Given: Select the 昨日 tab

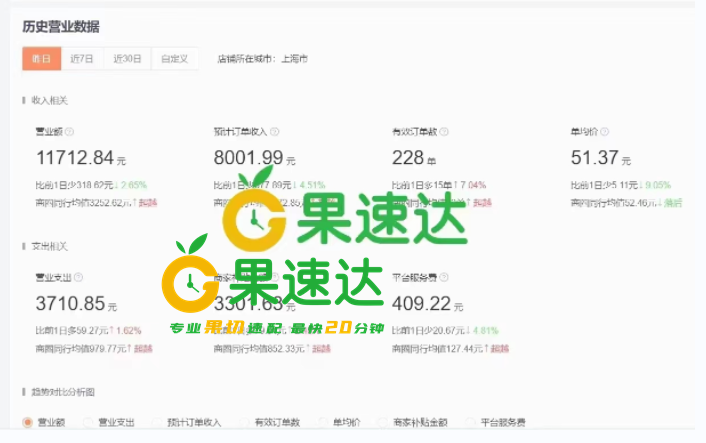Looking at the screenshot, I should pos(41,59).
